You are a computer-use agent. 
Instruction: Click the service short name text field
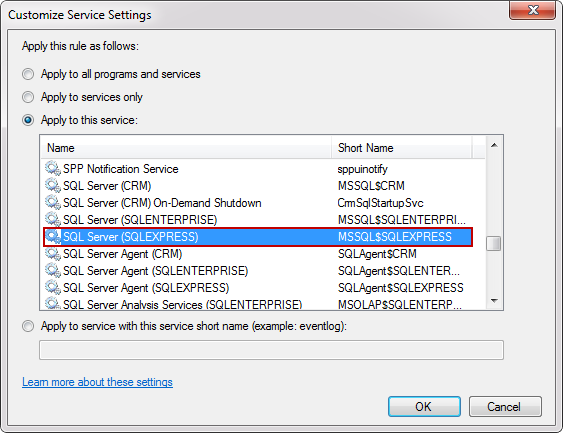[x=271, y=350]
